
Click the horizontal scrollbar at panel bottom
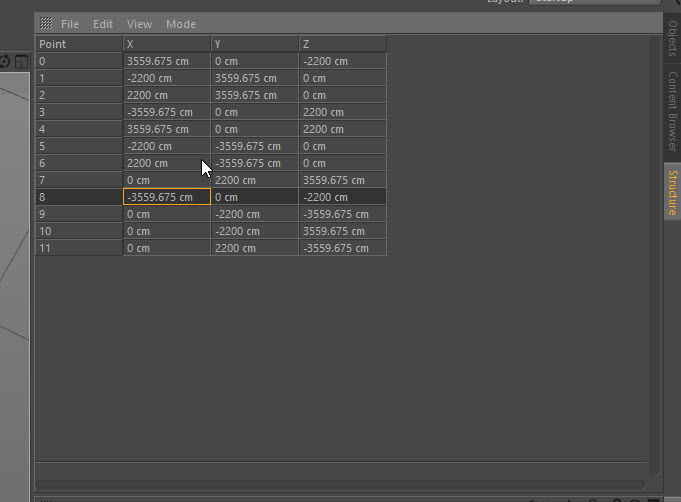click(340, 485)
